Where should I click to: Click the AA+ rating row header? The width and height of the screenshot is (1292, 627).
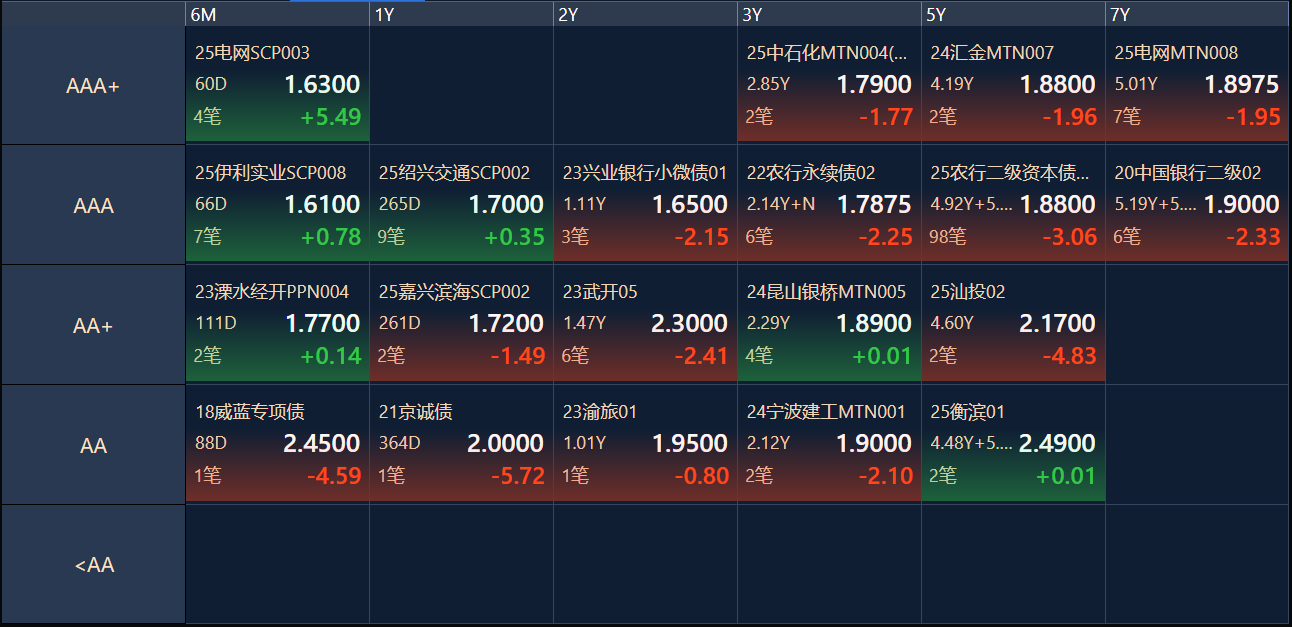93,325
